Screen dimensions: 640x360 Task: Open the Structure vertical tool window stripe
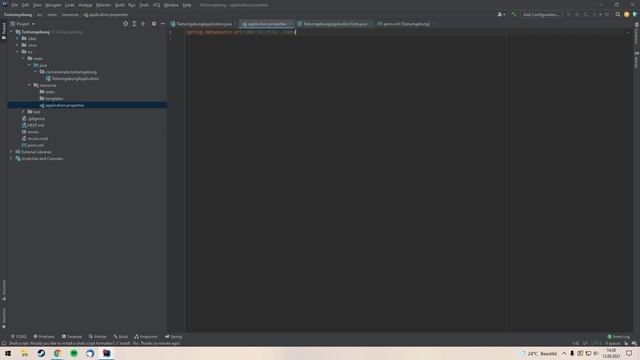(x=4, y=290)
